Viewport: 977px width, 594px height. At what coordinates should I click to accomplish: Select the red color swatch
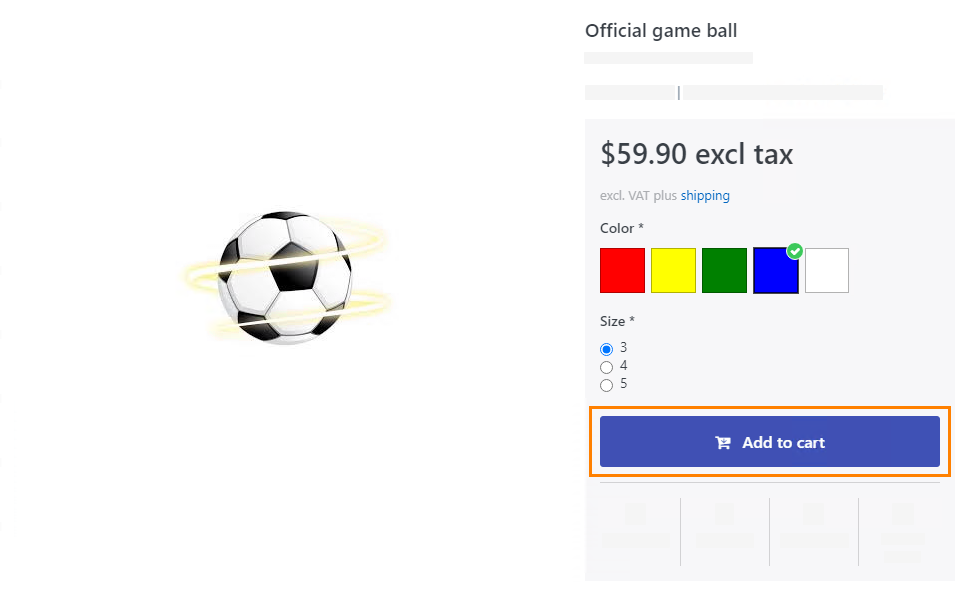622,270
